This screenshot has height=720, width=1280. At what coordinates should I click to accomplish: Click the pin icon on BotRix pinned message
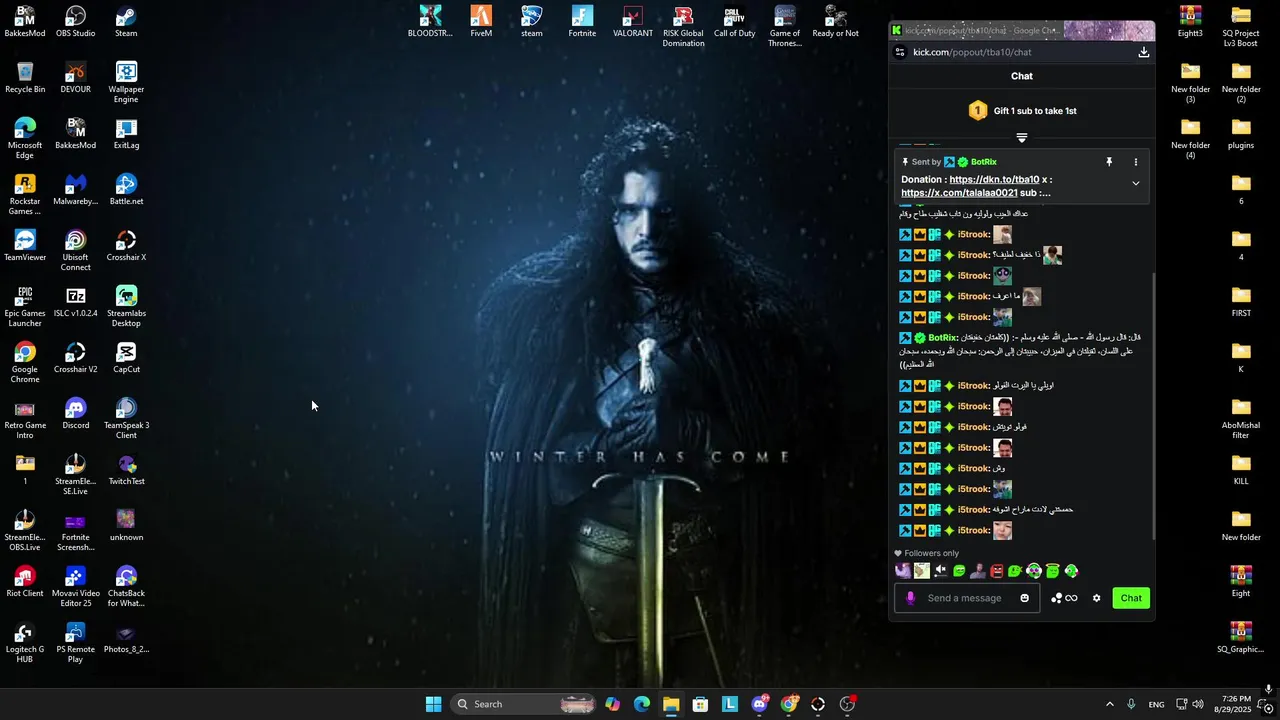(1108, 162)
